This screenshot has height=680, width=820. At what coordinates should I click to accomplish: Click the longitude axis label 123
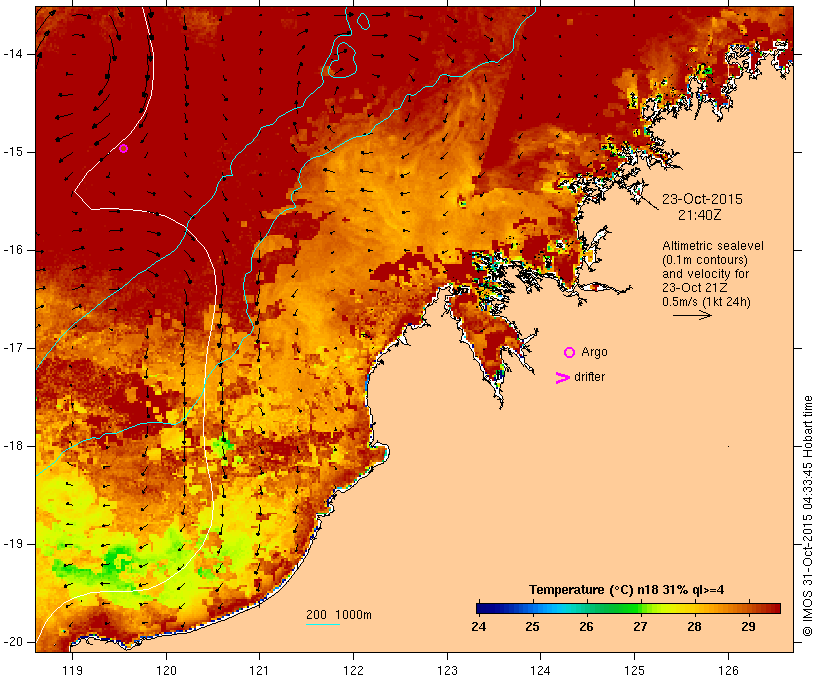click(447, 671)
